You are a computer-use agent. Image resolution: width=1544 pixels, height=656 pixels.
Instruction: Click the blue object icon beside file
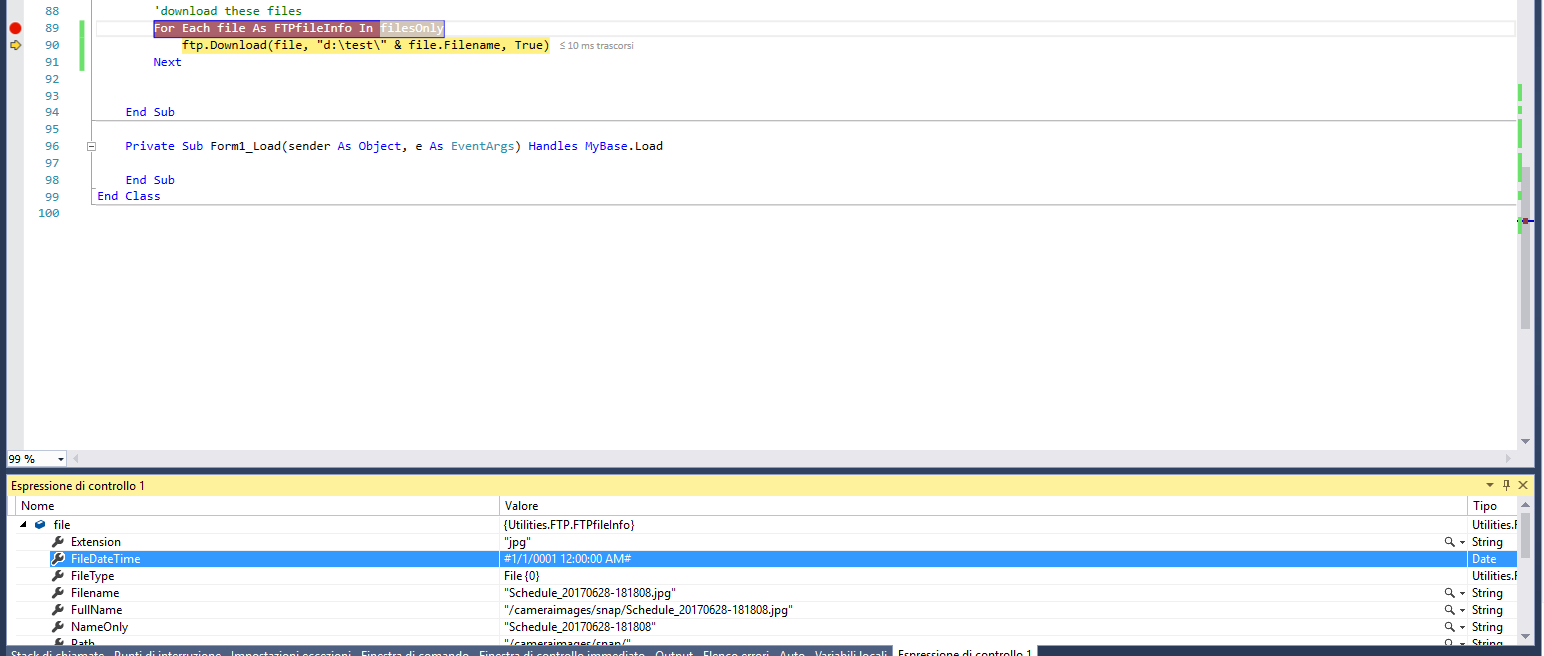click(x=40, y=524)
